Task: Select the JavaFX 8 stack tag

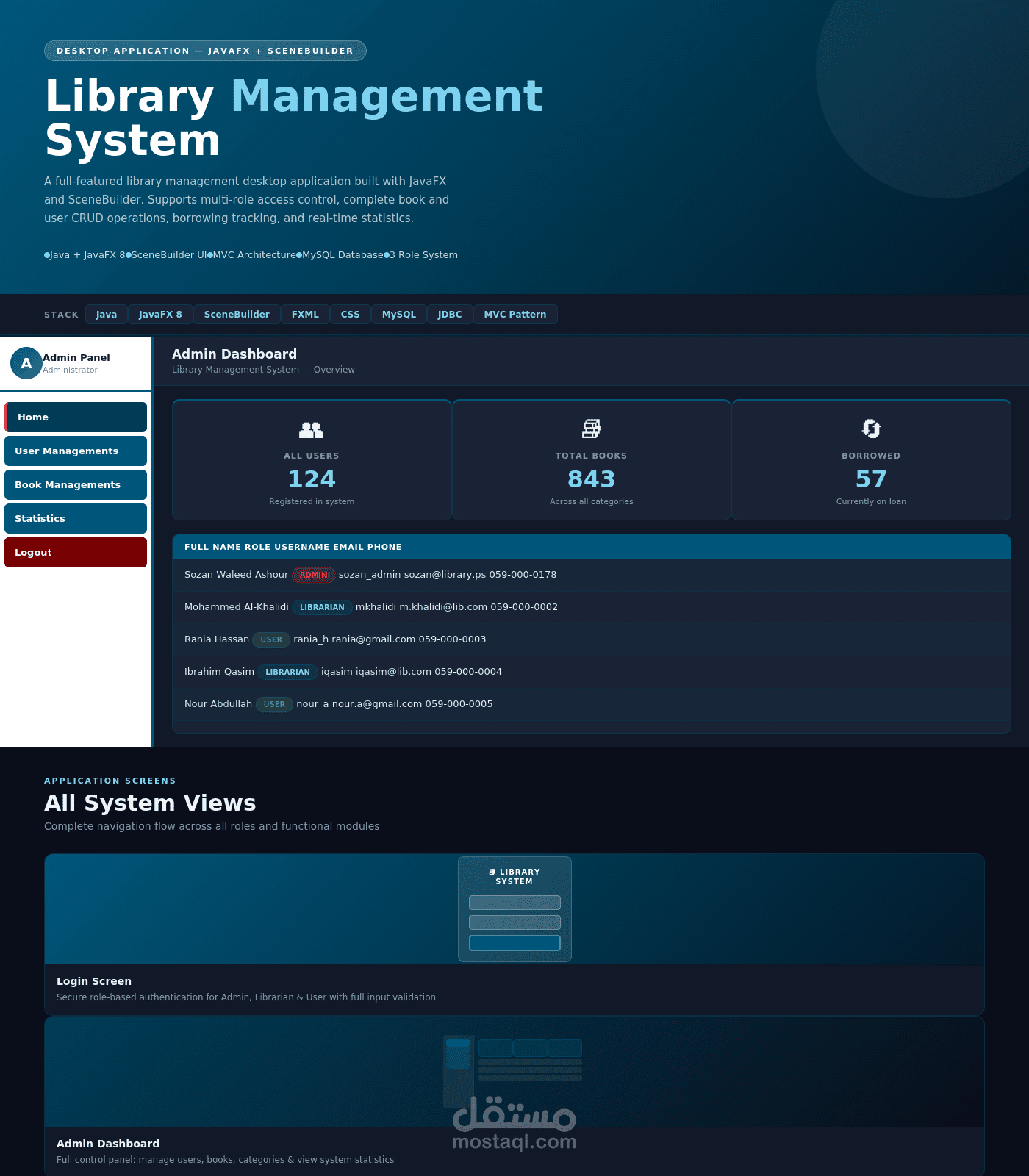Action: [160, 314]
